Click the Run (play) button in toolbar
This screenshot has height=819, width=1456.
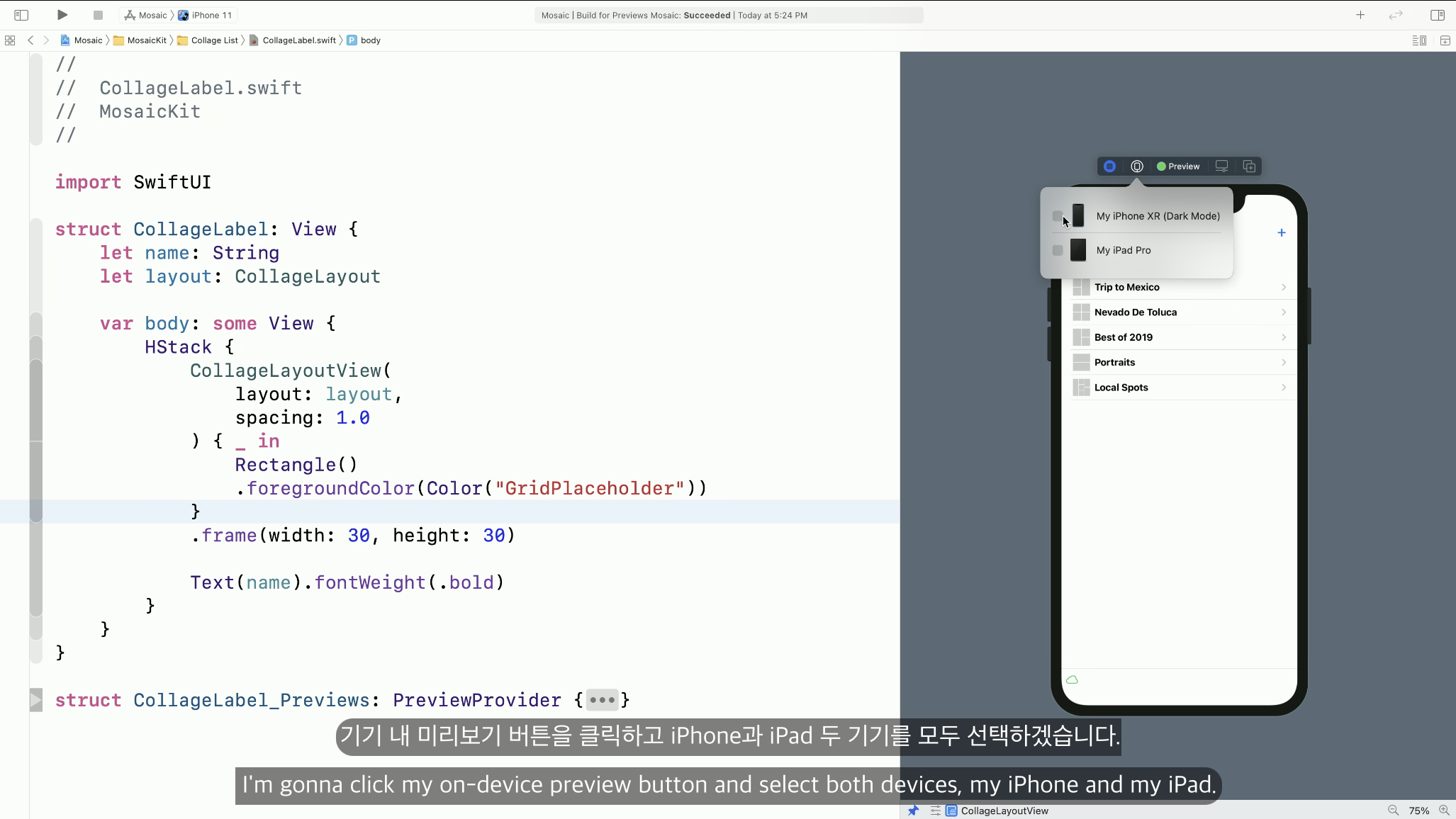tap(62, 15)
